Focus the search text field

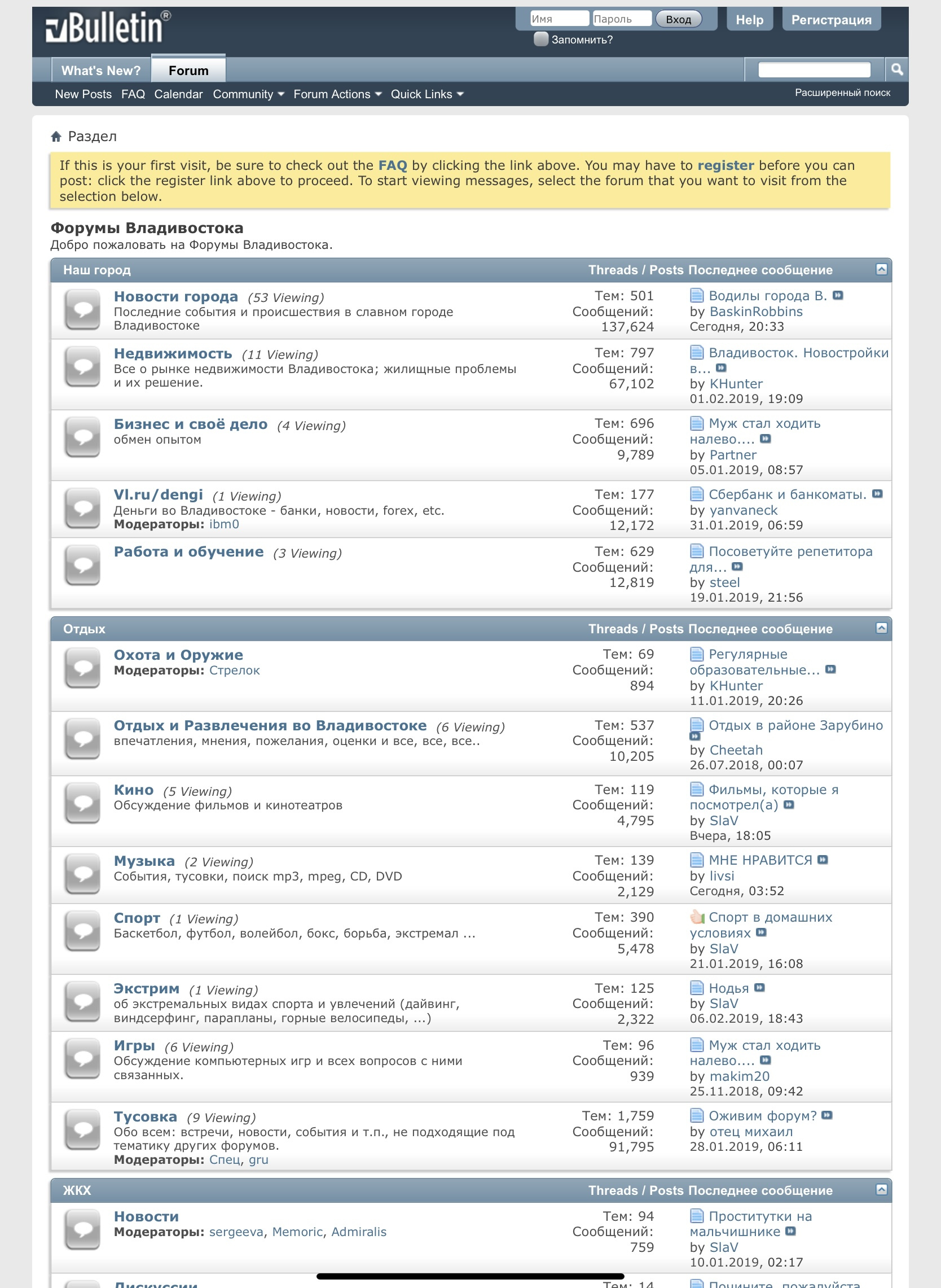815,69
